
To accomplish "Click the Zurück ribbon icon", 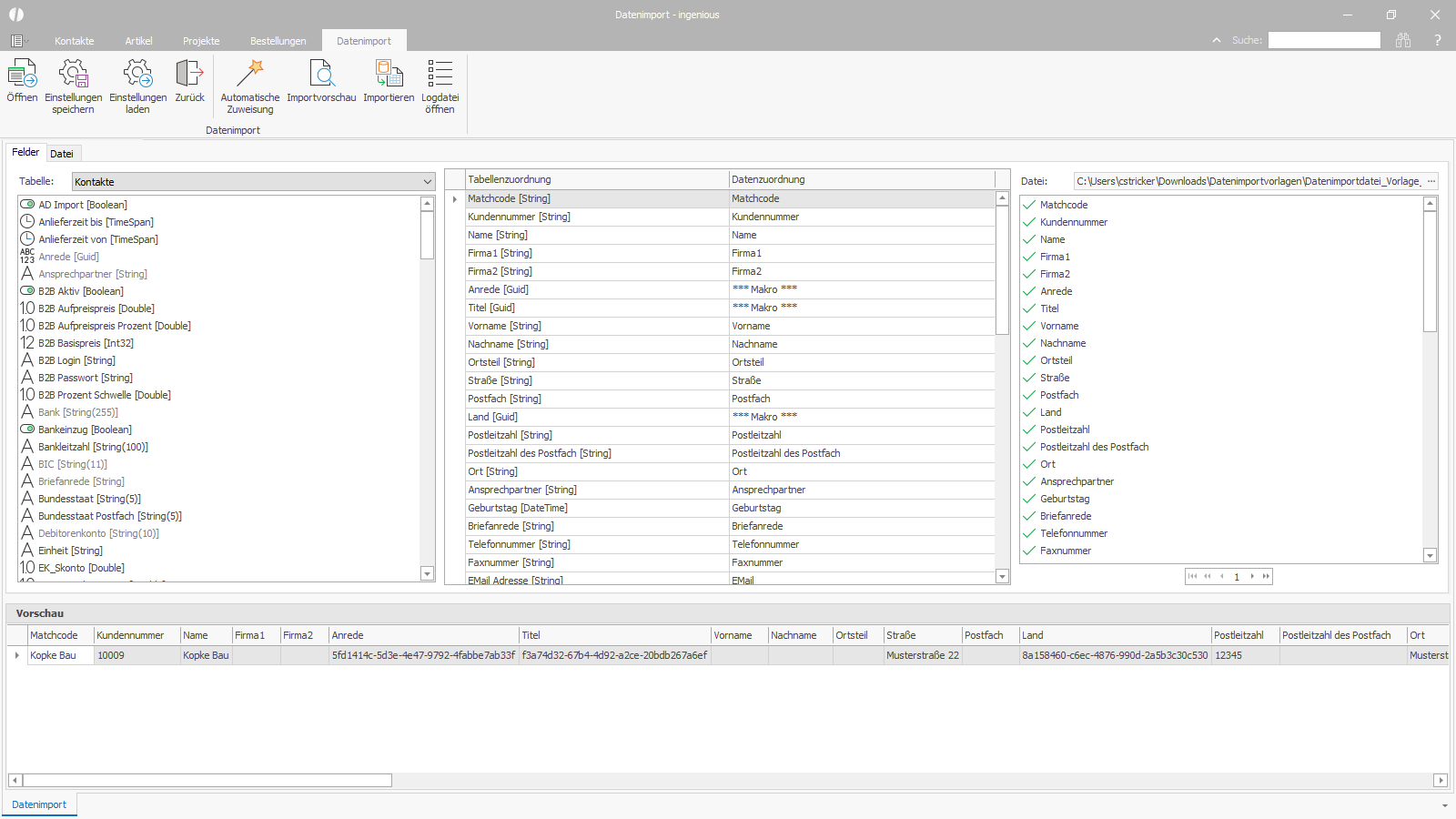I will pyautogui.click(x=189, y=74).
